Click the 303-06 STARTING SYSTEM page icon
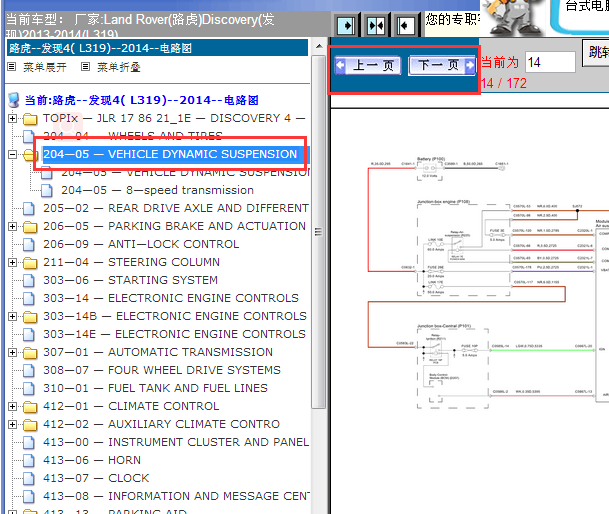 click(28, 281)
